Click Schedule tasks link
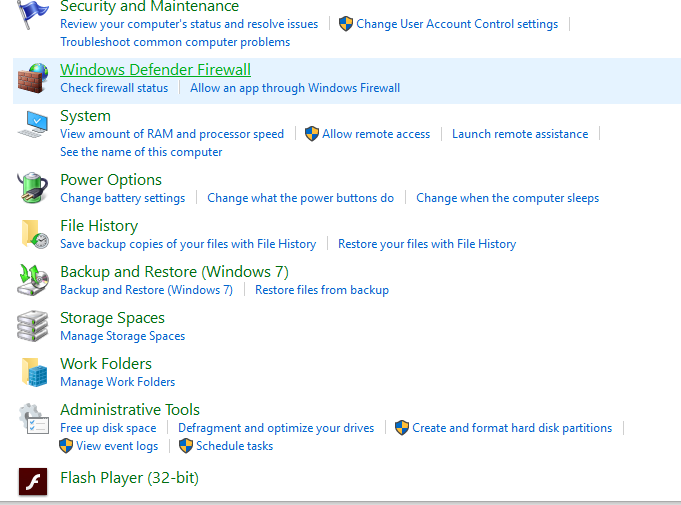The image size is (681, 505). (x=235, y=446)
